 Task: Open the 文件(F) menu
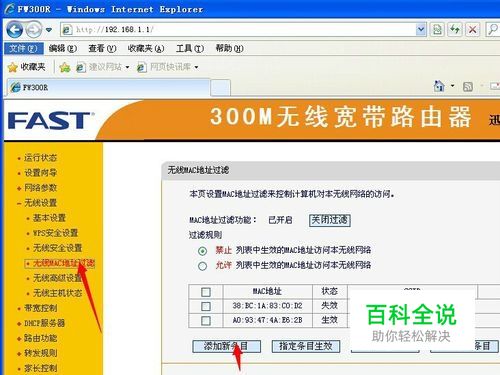coord(23,49)
